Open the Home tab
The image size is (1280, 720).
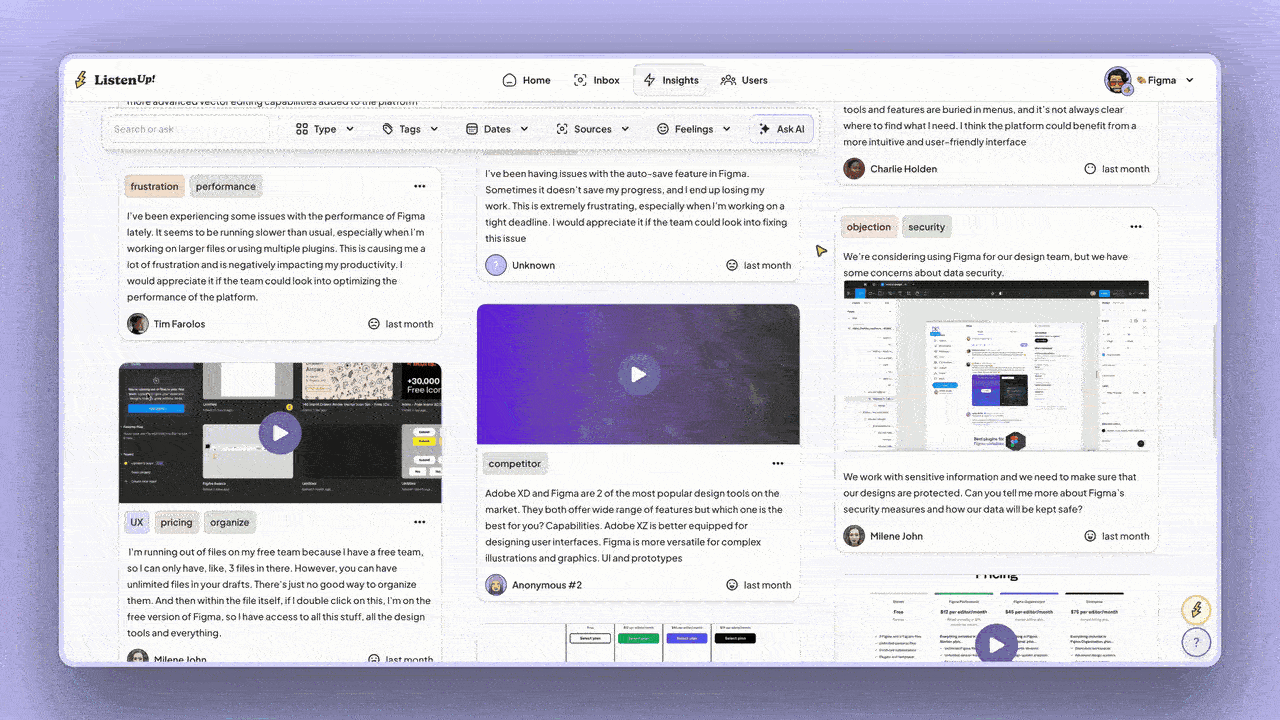[x=526, y=80]
